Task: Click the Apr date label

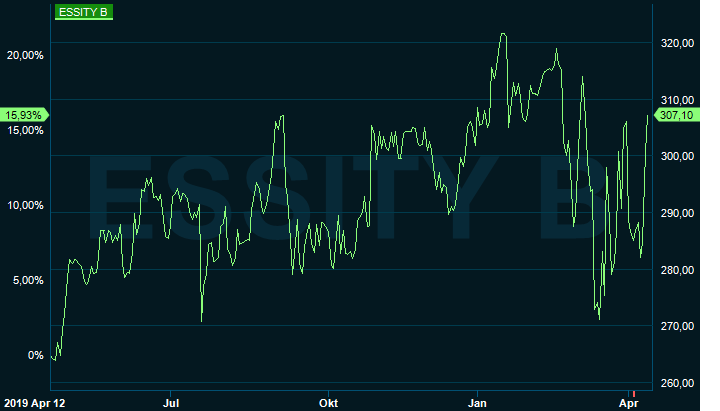Action: [628, 403]
